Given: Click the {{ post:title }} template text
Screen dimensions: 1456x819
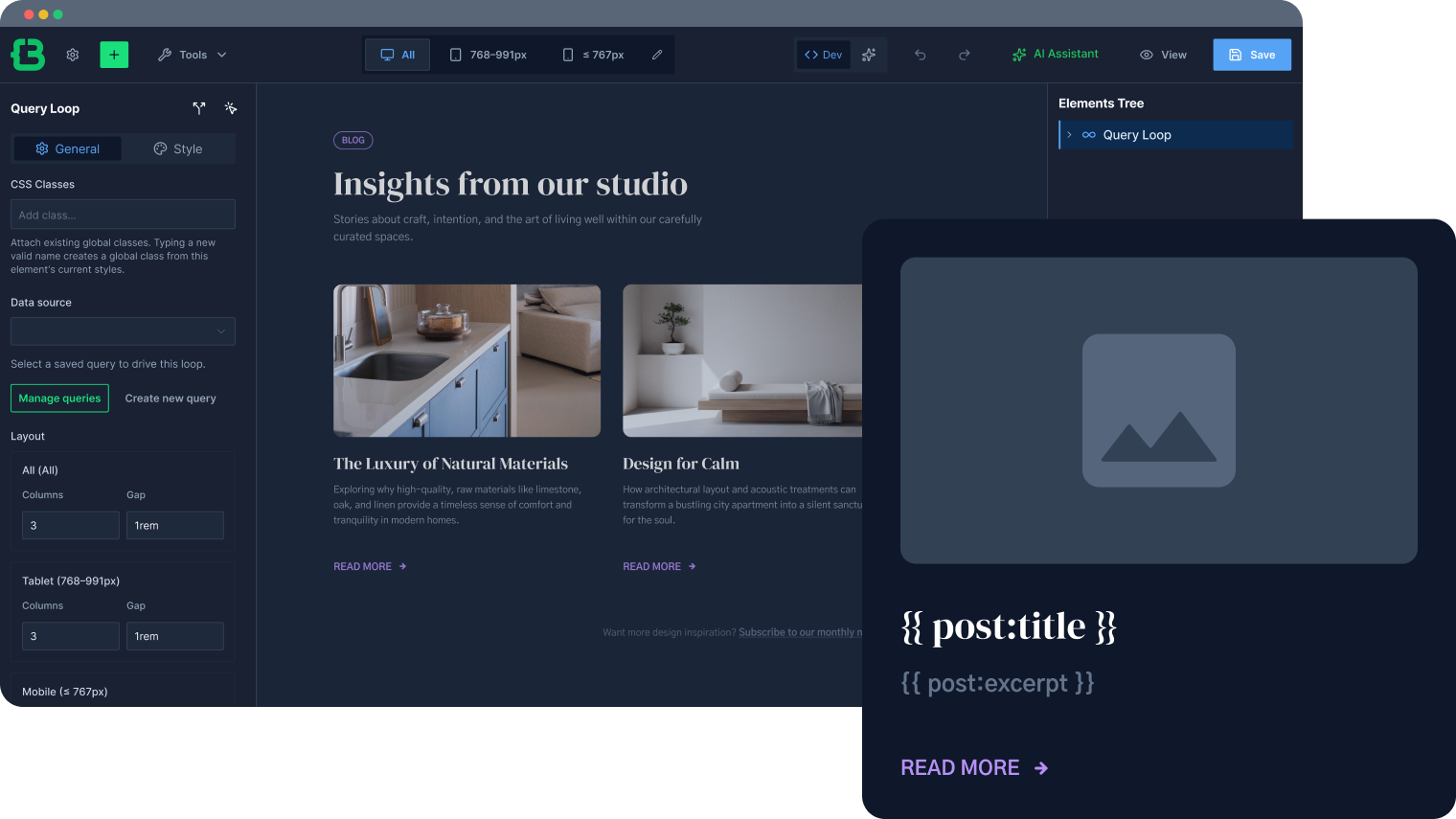Looking at the screenshot, I should click(x=1009, y=626).
